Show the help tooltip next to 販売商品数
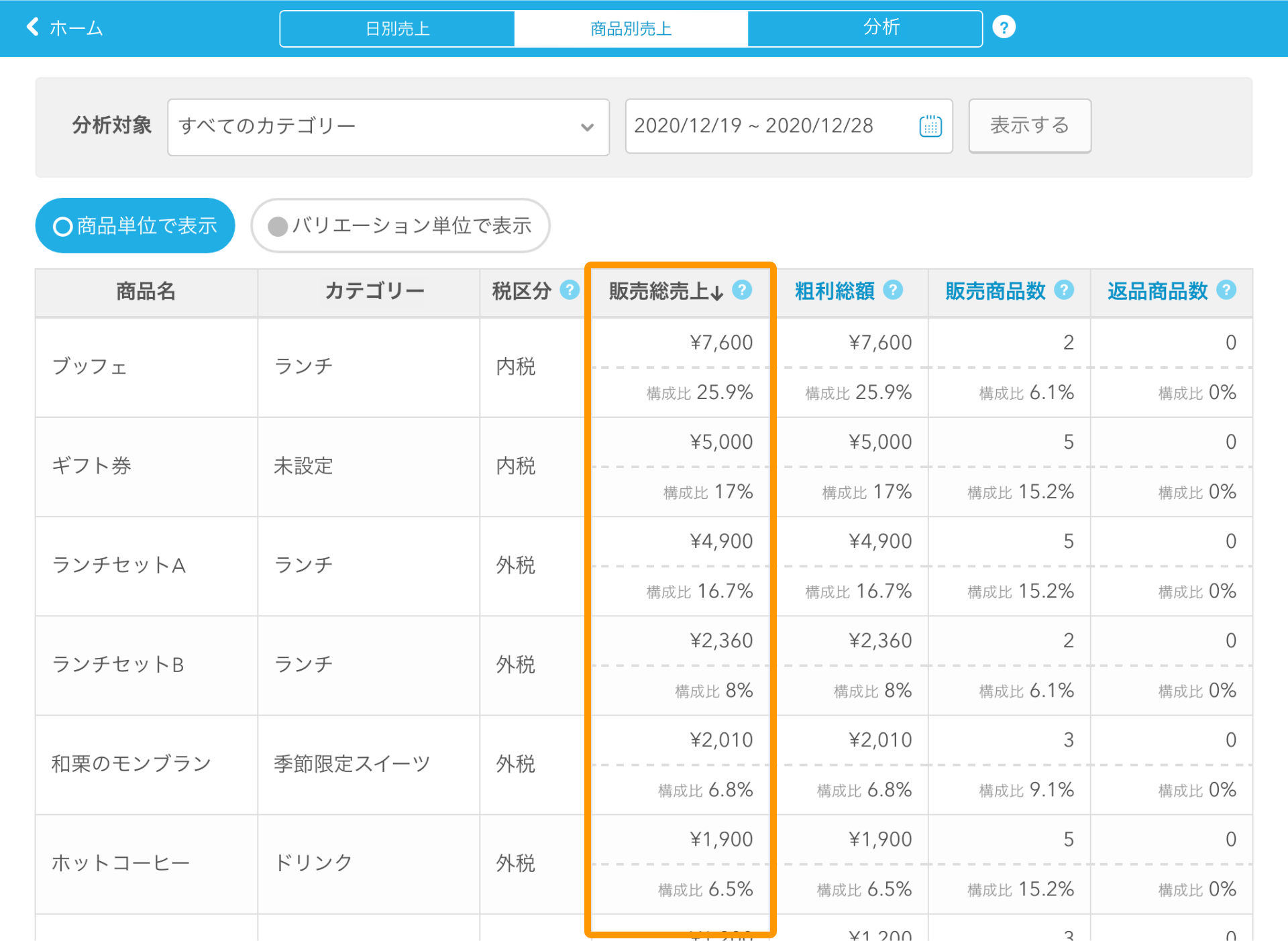 coord(1064,290)
